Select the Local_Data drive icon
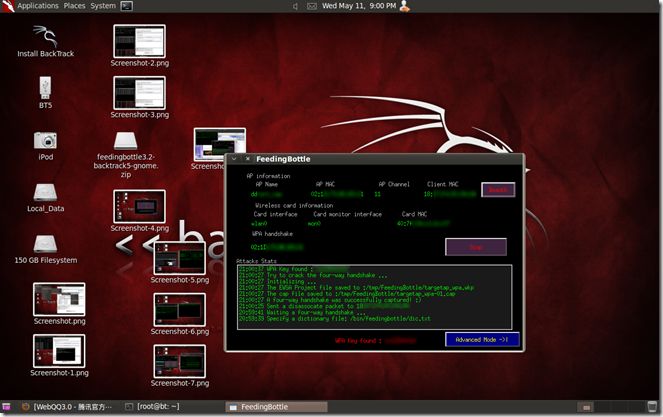 tap(45, 192)
